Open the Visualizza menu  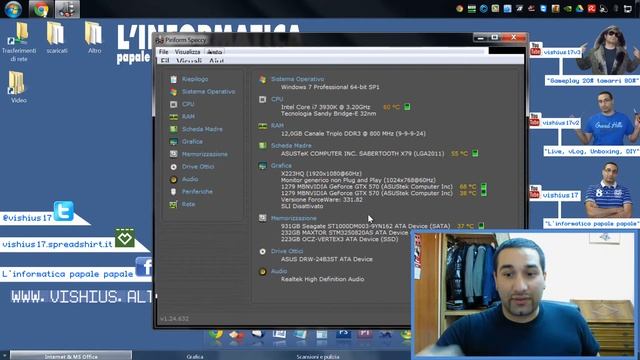(x=187, y=52)
